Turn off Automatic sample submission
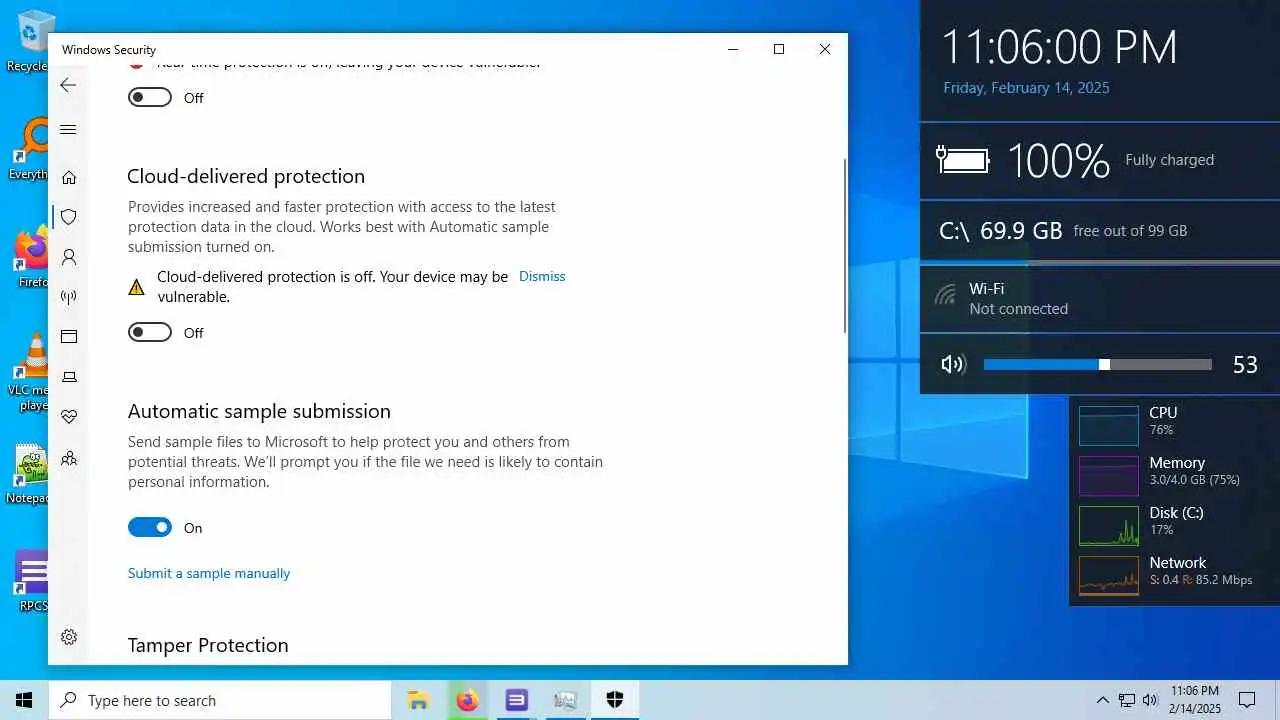The height and width of the screenshot is (720, 1280). [150, 527]
